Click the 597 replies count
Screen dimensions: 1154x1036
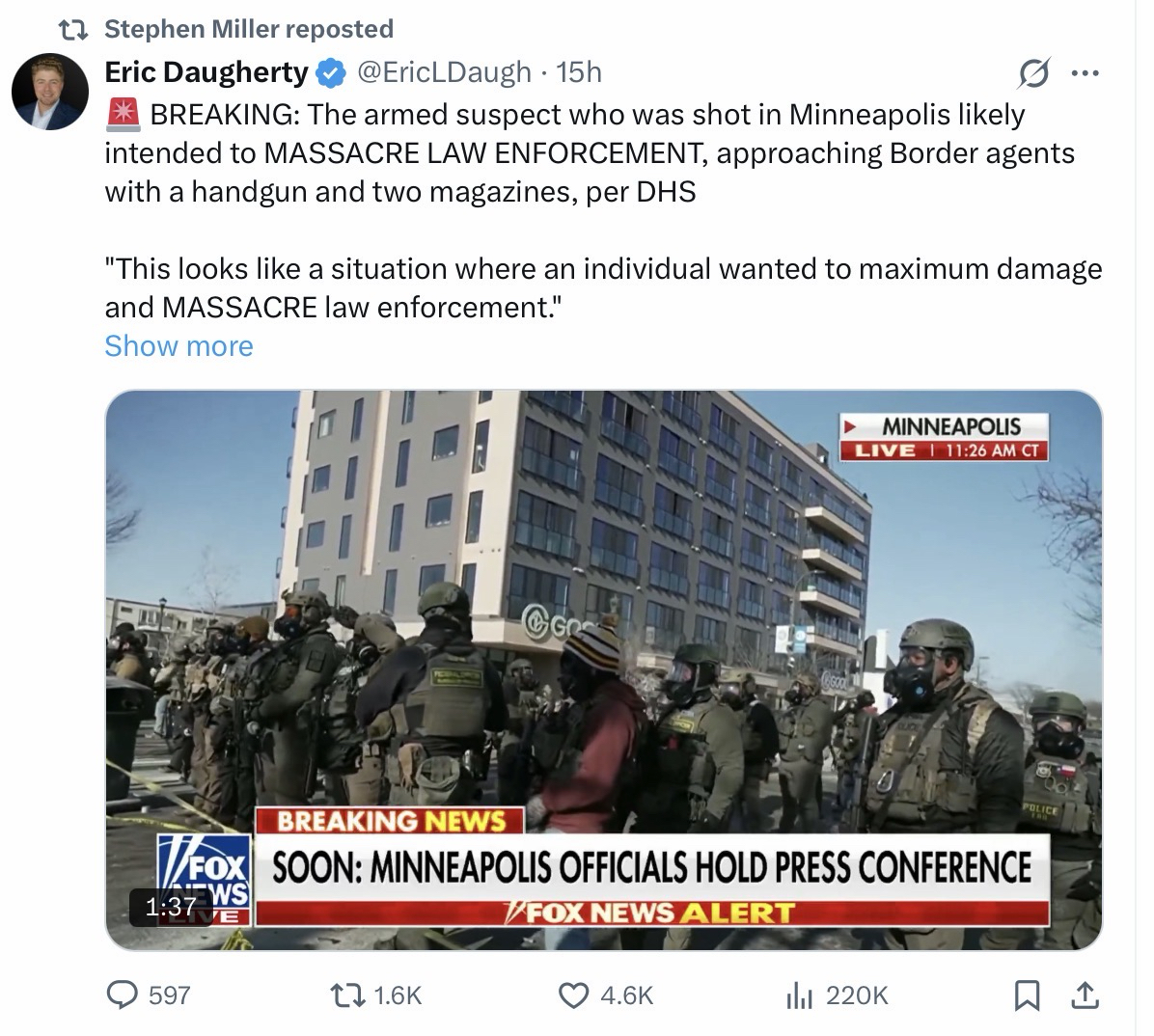(x=169, y=995)
